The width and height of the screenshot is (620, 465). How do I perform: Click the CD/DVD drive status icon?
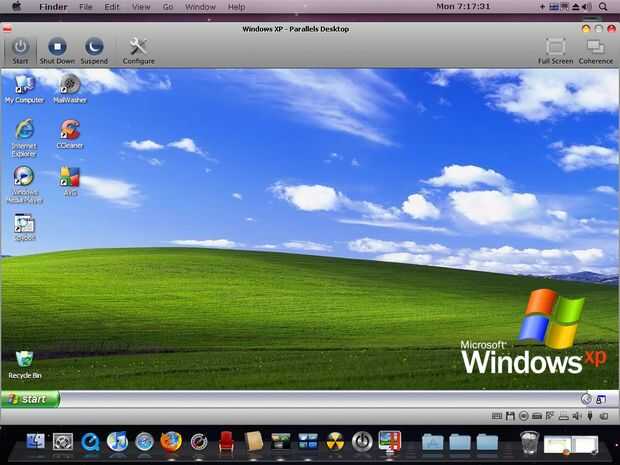point(524,416)
